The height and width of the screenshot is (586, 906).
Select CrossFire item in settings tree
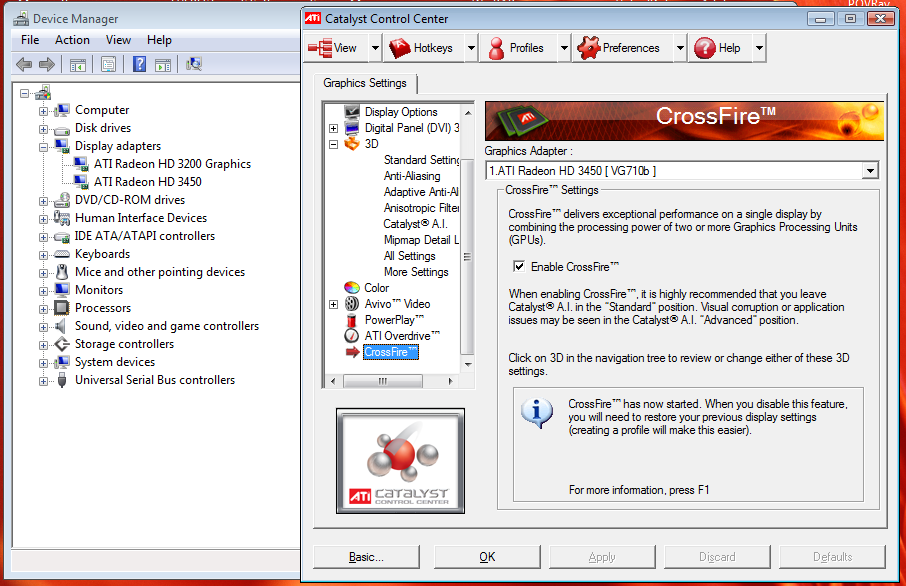pyautogui.click(x=391, y=352)
